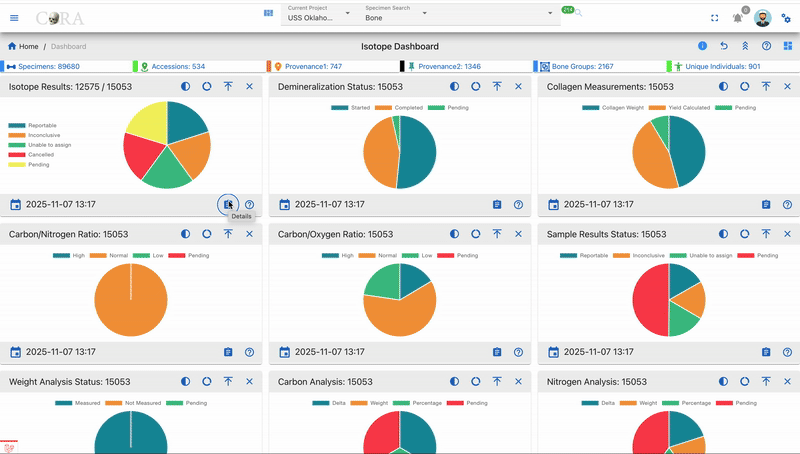
Task: Expand the Specimen Search type dropdown
Action: 424,13
